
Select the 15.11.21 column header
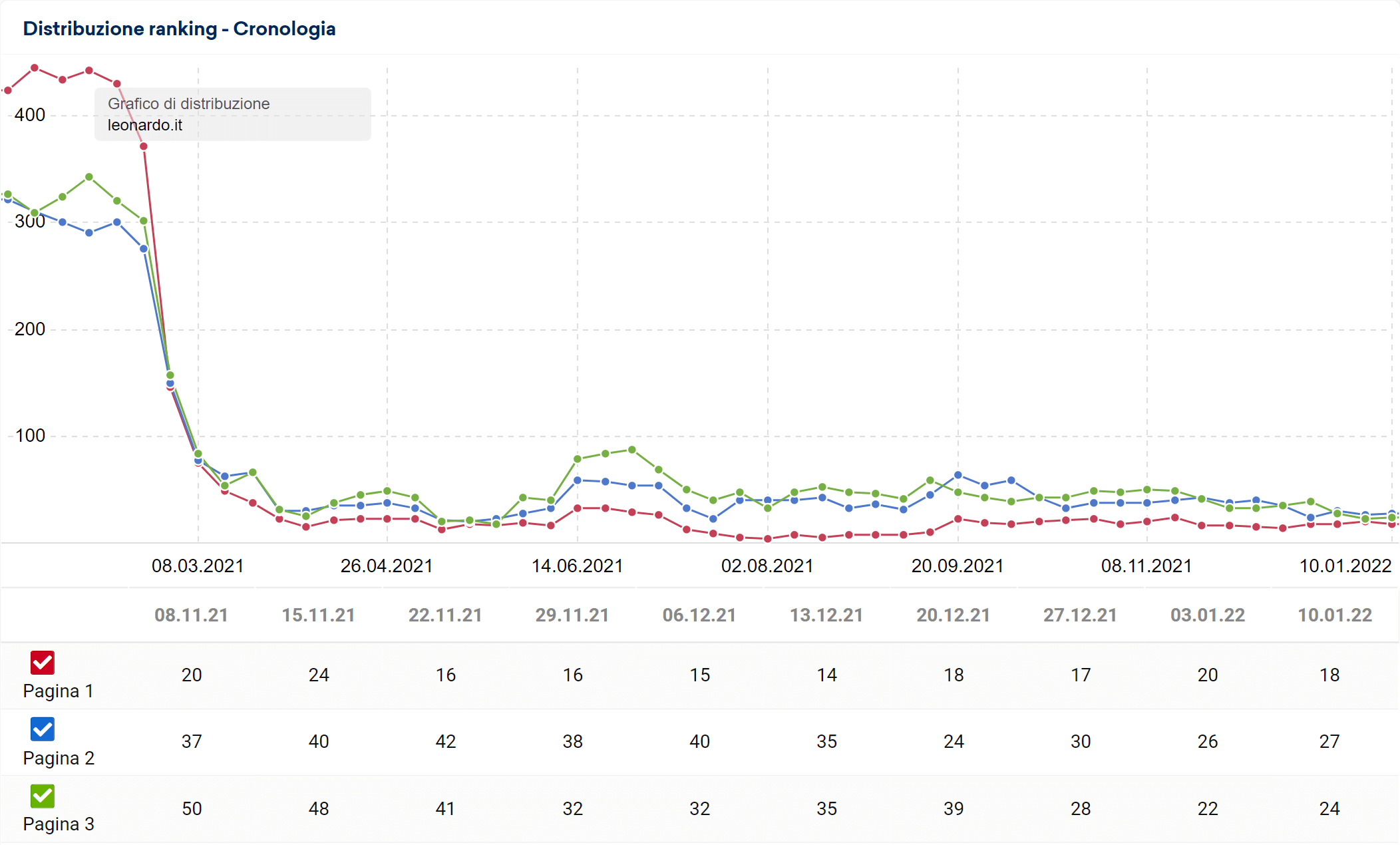[319, 615]
